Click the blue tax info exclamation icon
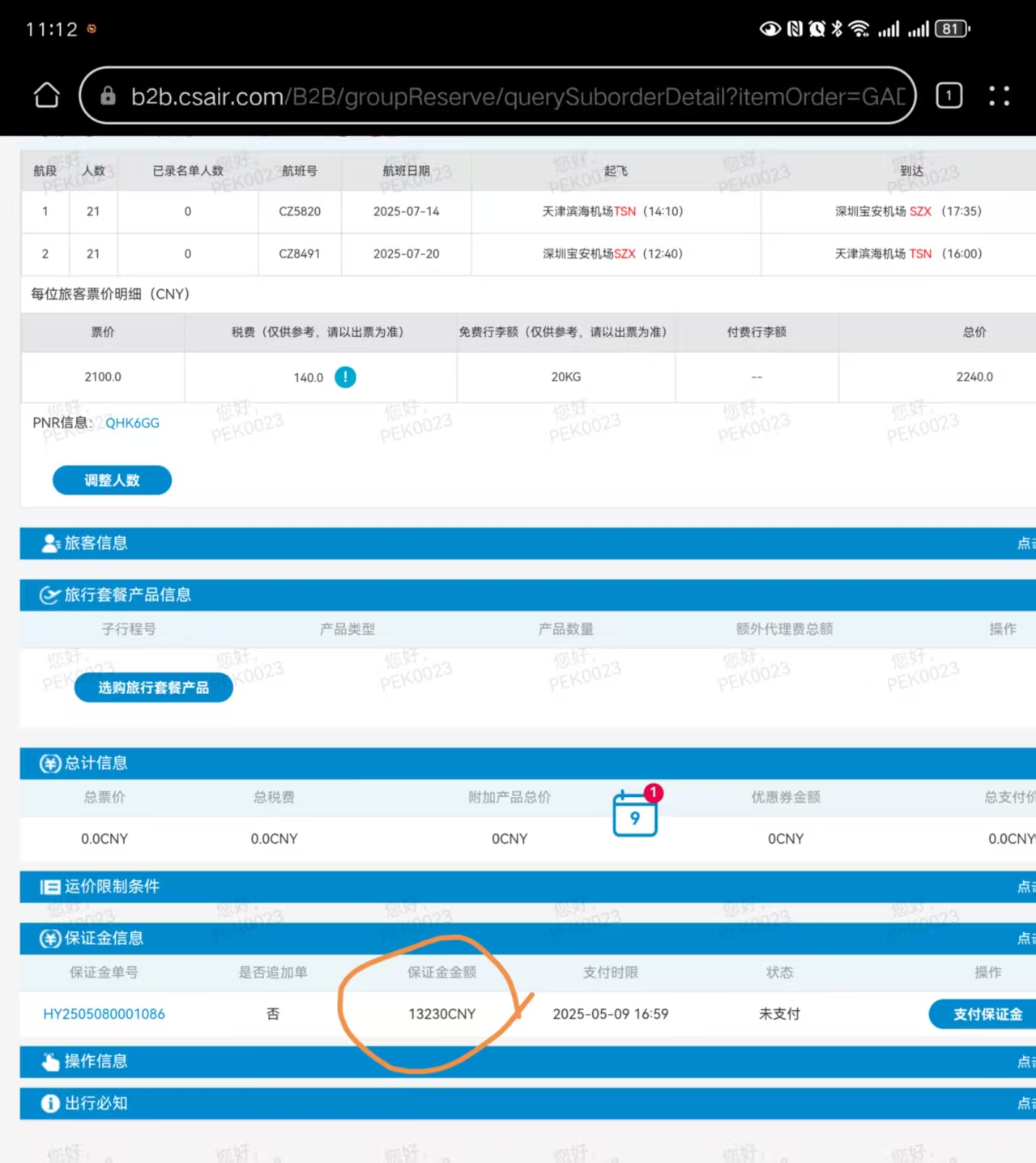 (345, 377)
